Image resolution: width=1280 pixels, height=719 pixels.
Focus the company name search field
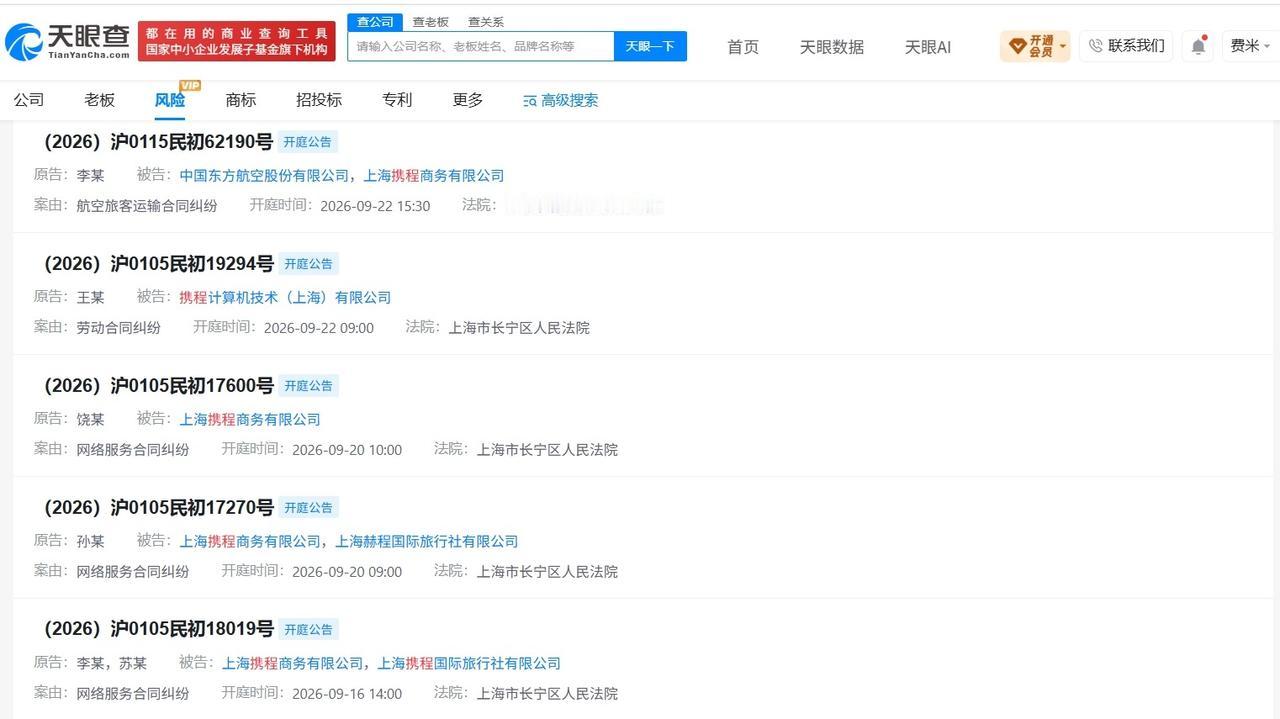point(481,46)
